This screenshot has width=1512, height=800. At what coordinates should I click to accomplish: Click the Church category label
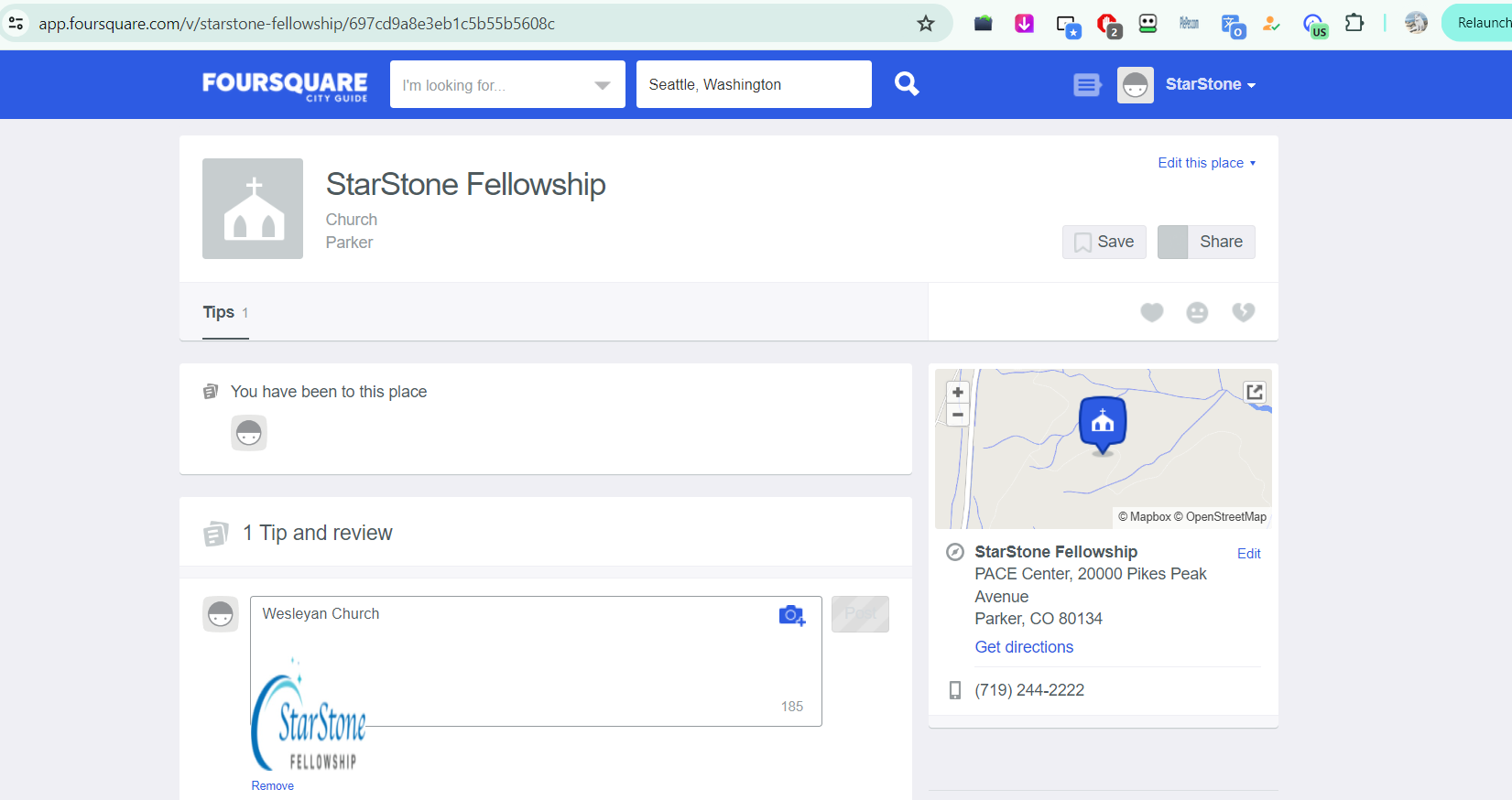point(352,220)
